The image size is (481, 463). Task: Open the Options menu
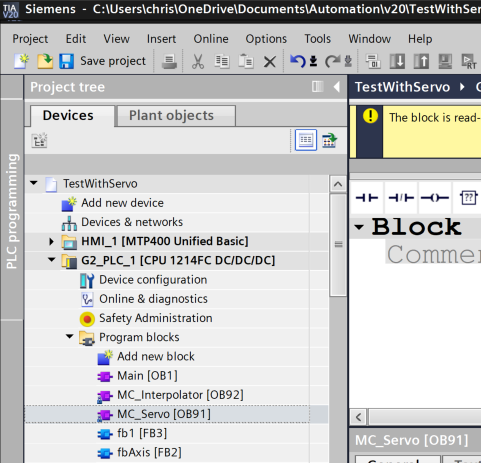[266, 39]
